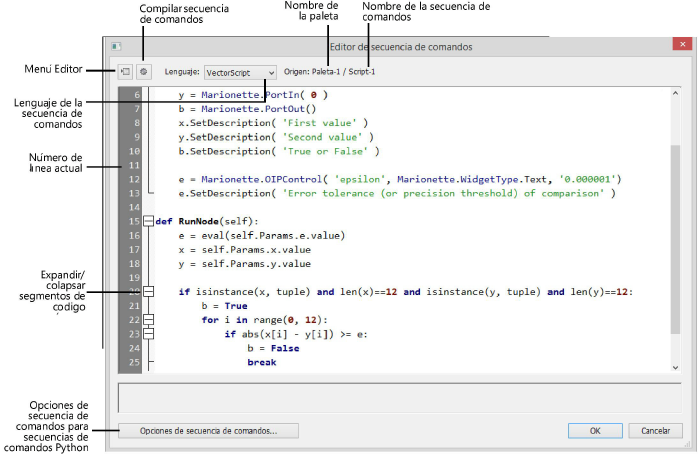Click the message output field below code
Image resolution: width=698 pixels, height=462 pixels.
pos(400,397)
